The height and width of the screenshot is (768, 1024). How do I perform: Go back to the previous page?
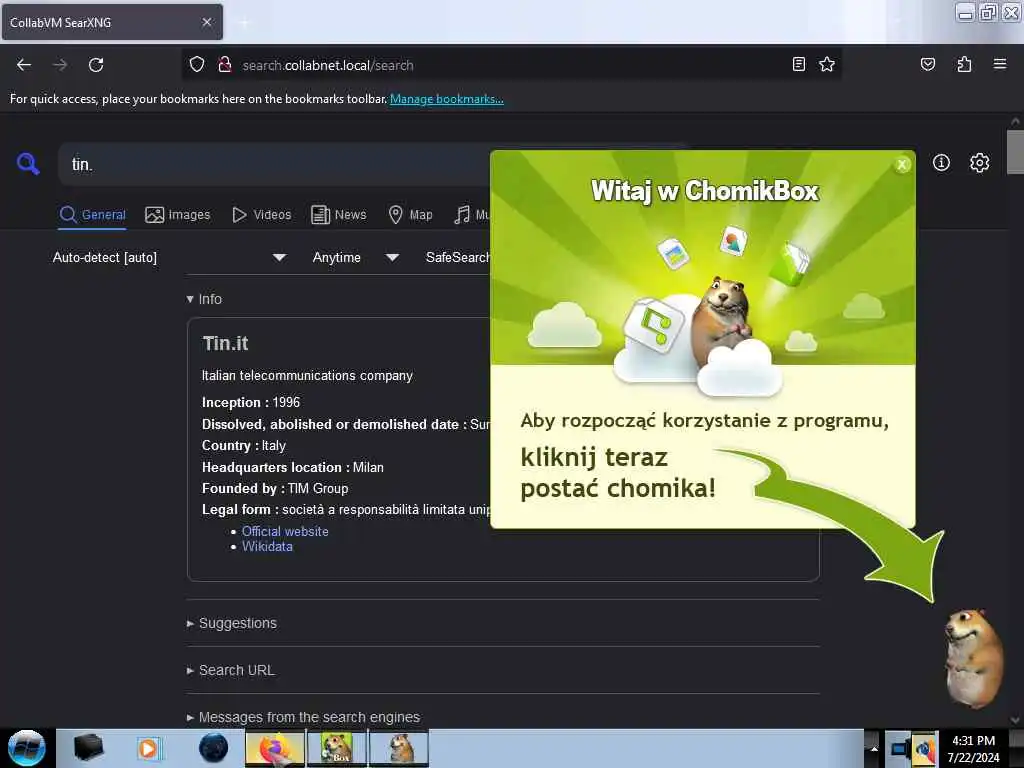click(x=24, y=65)
